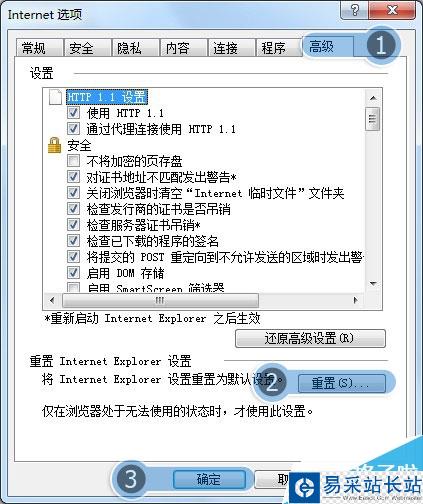Click the HTTP 1.1 settings page icon

coord(55,97)
